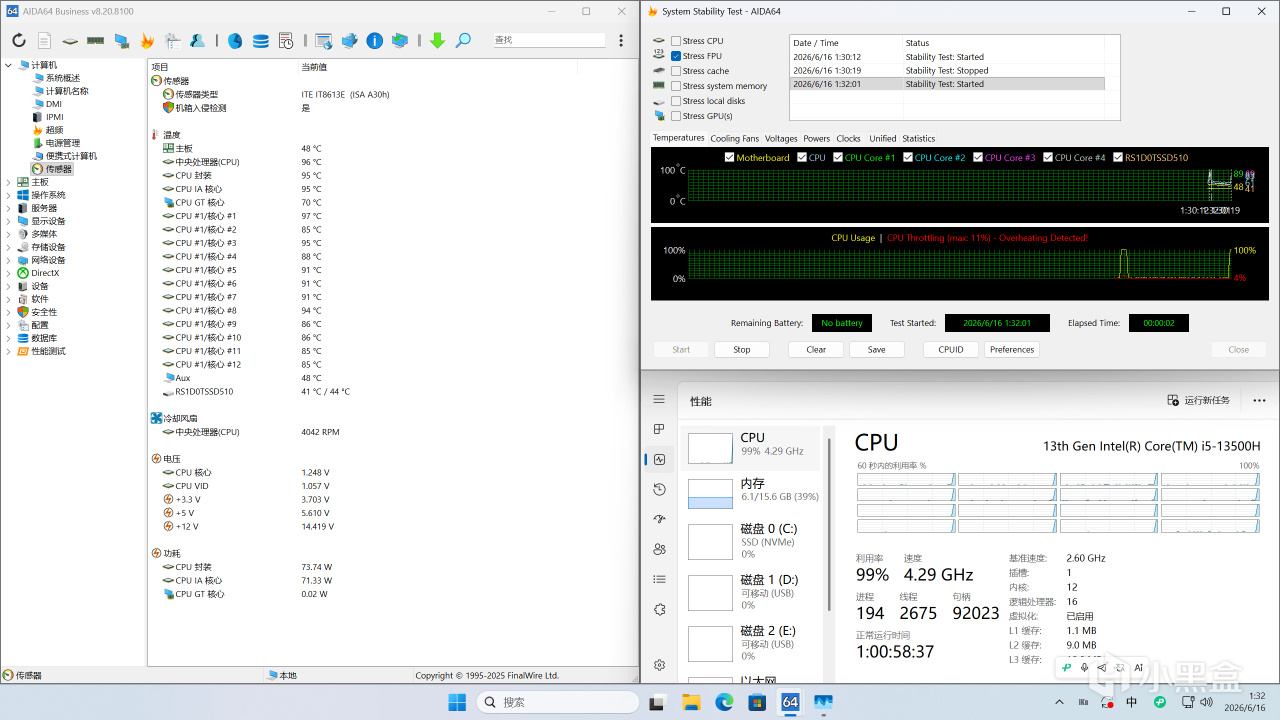Open Task Manager three-dot more options
The image size is (1280, 720).
coord(1259,400)
